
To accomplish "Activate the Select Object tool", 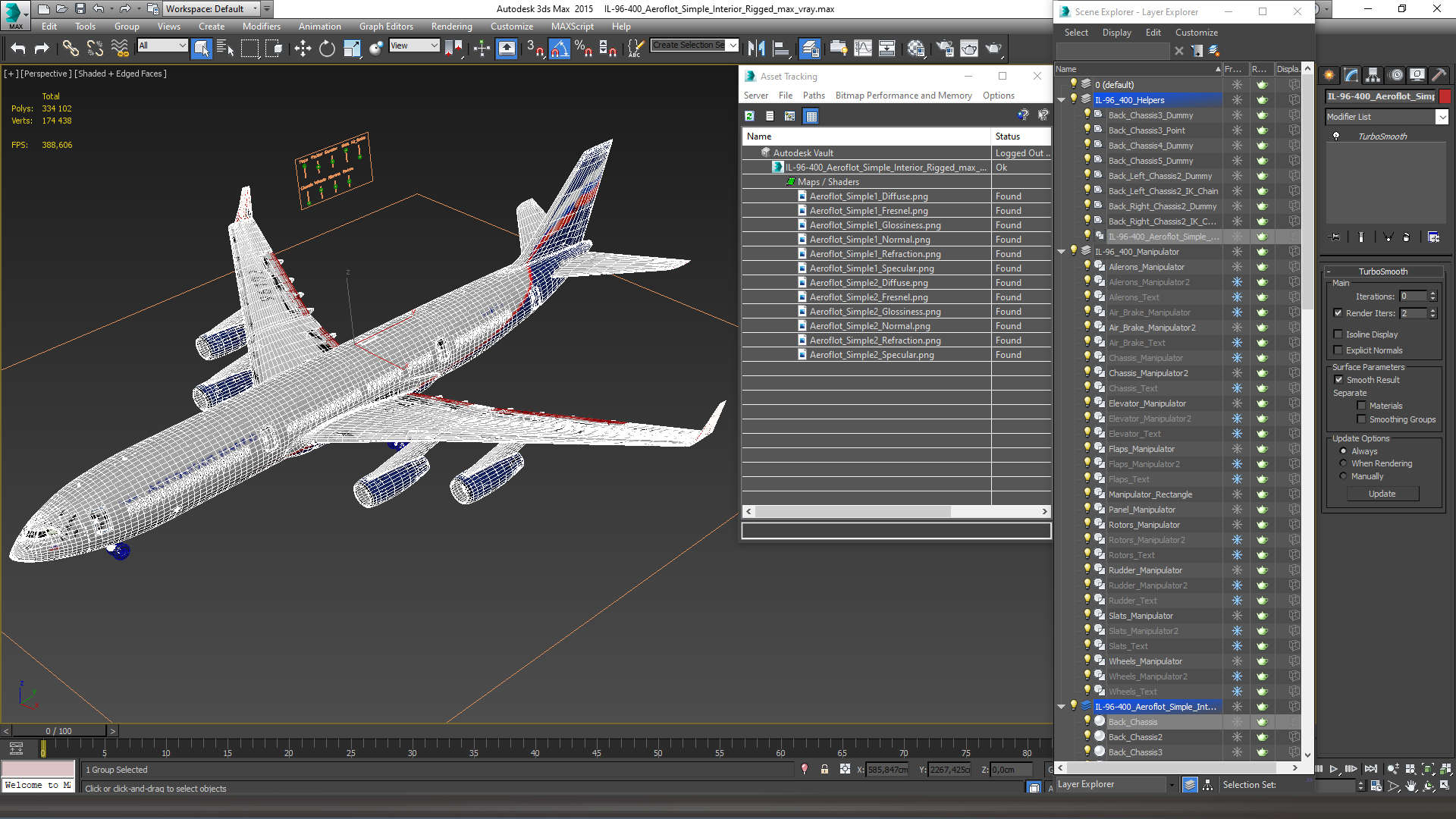I will click(202, 49).
